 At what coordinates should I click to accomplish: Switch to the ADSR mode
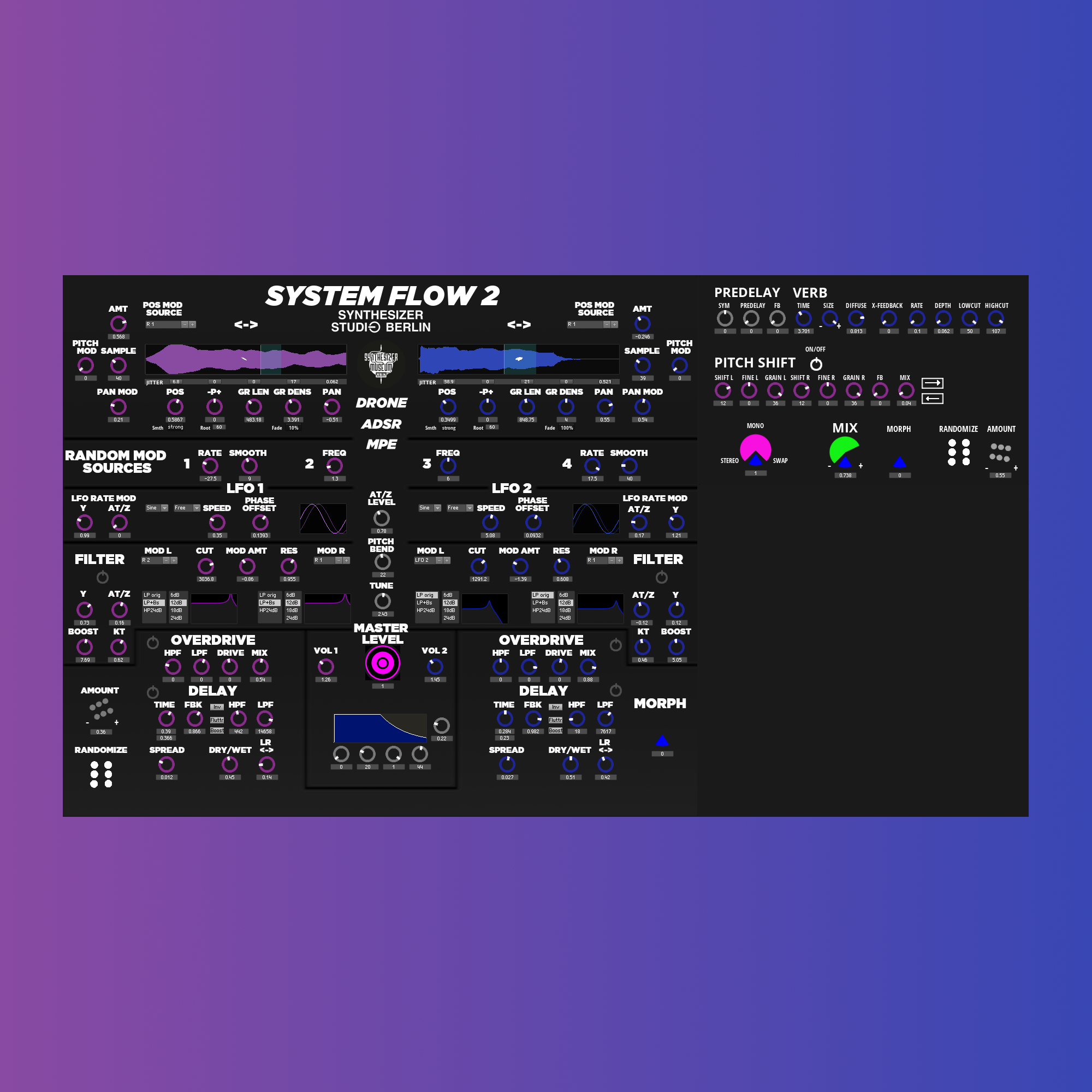pos(382,424)
